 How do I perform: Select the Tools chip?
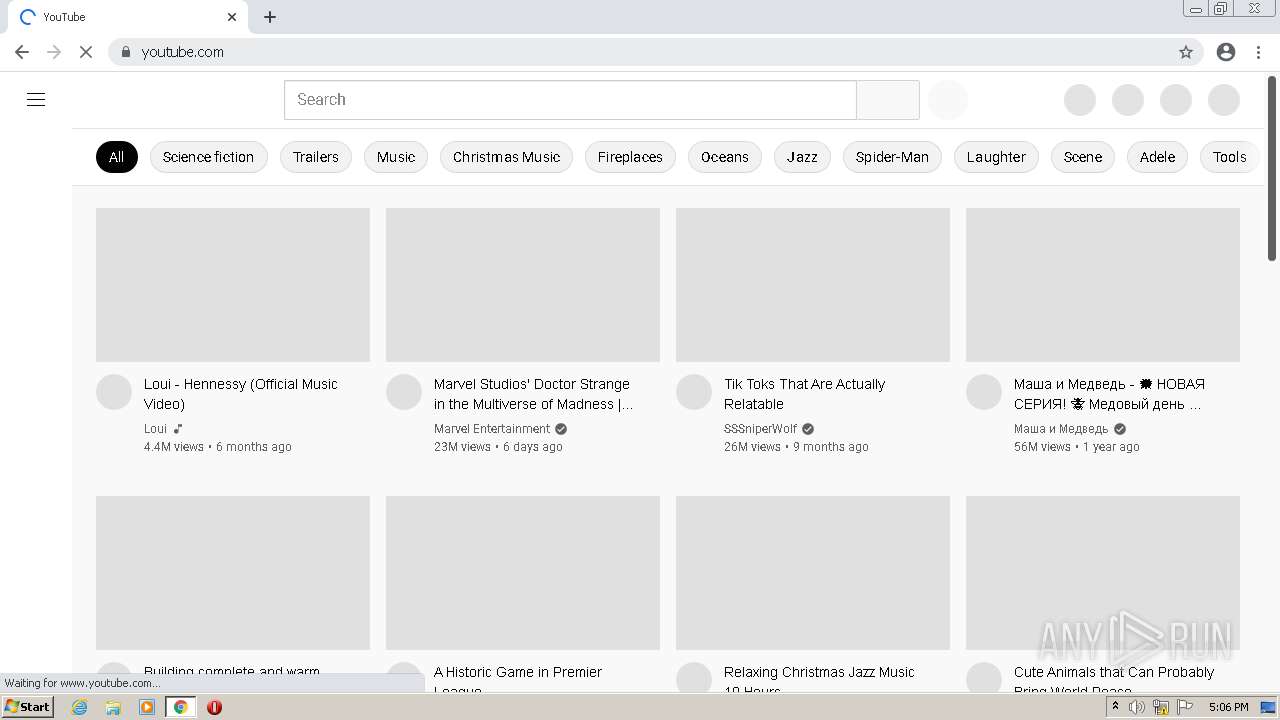click(x=1229, y=157)
